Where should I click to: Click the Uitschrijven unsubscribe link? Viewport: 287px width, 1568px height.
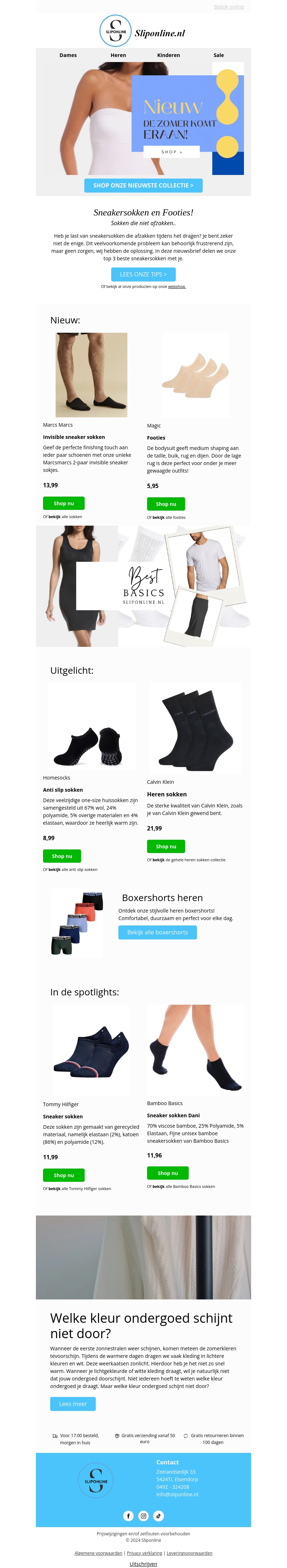point(143,1563)
